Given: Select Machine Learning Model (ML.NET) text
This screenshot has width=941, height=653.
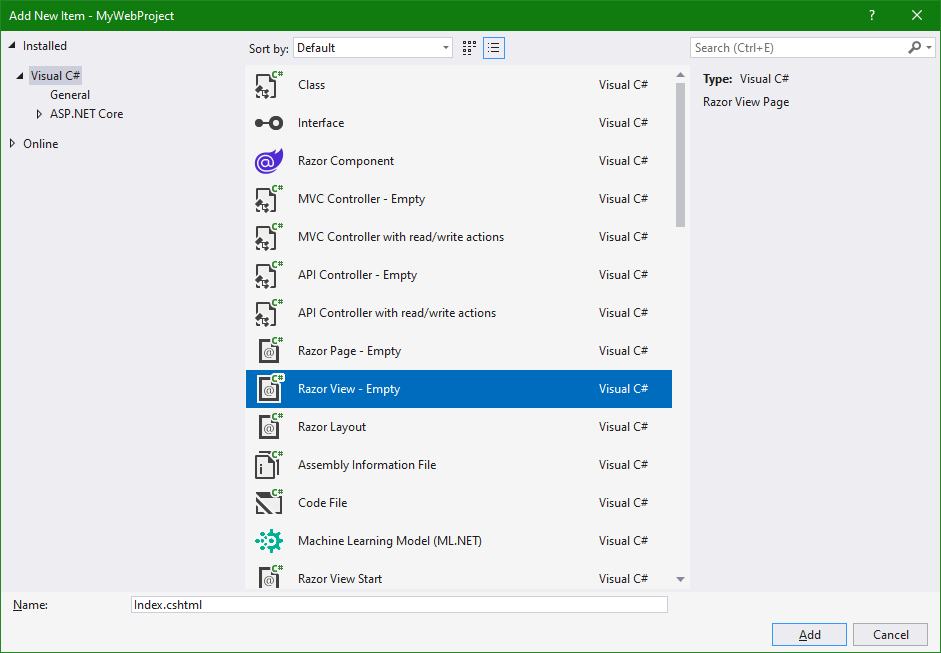Looking at the screenshot, I should click(389, 541).
